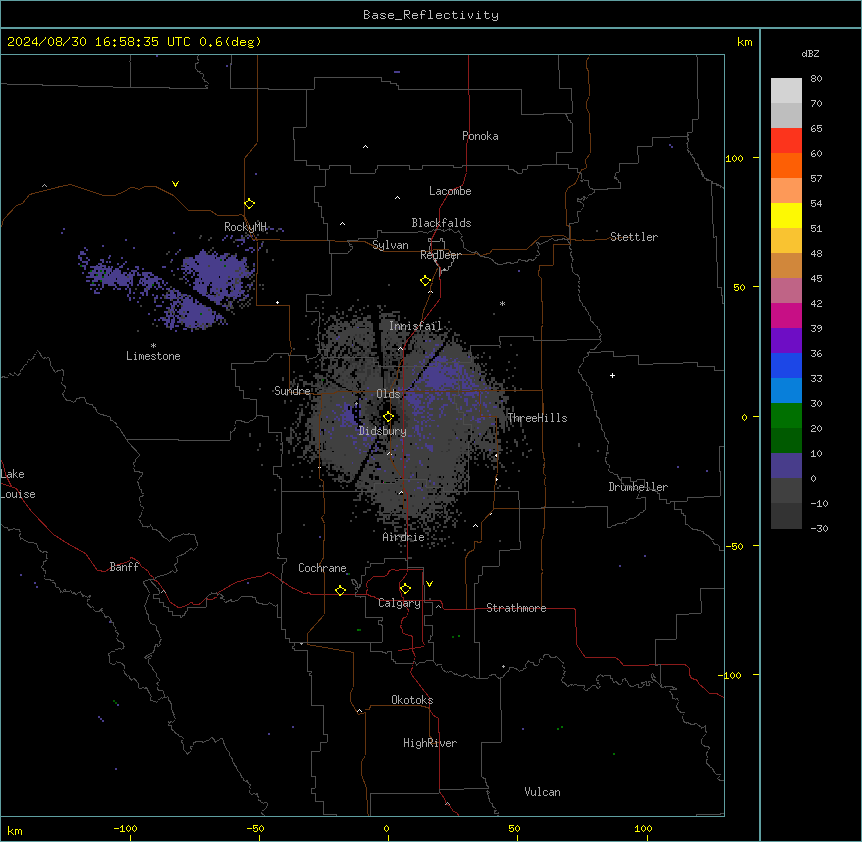Select the yellow diamond marker below Cochrane
Viewport: 862px width, 842px height.
point(340,590)
